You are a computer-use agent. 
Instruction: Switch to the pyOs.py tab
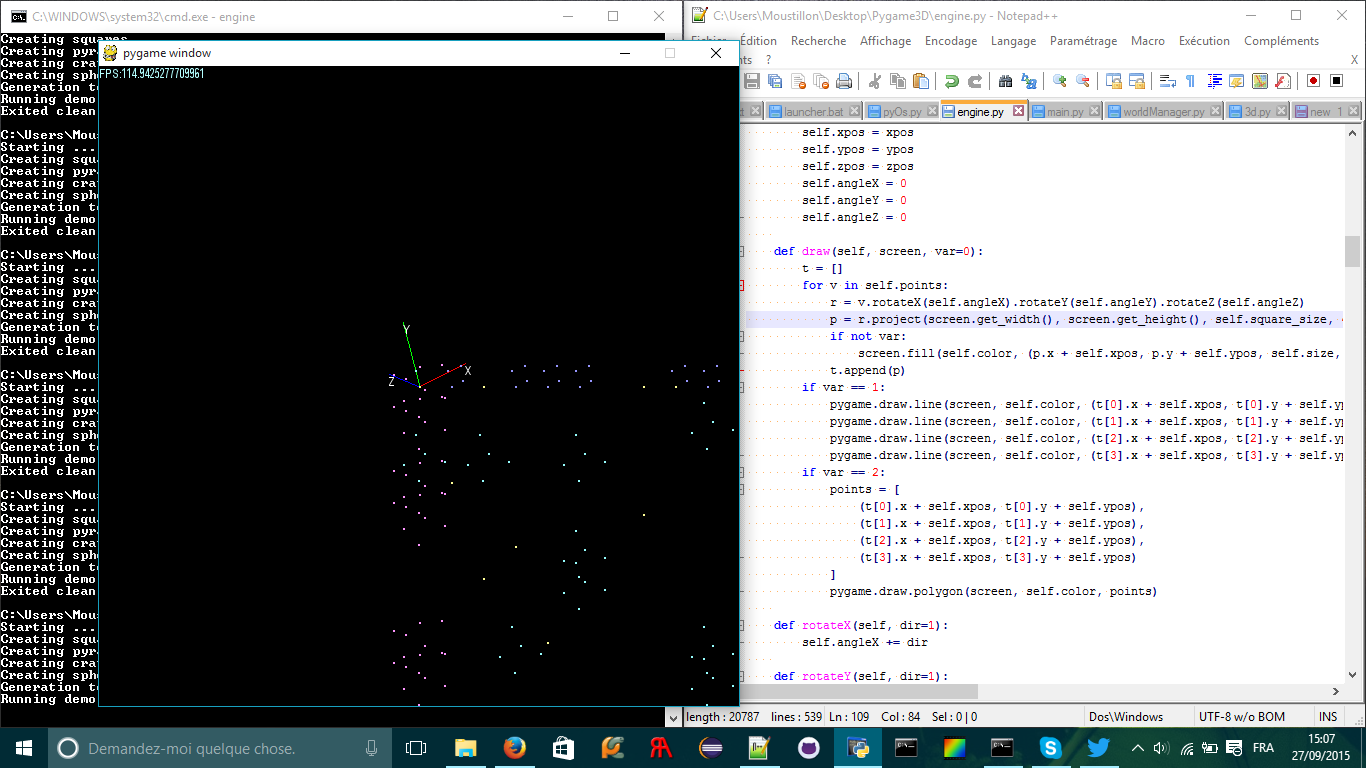point(901,112)
